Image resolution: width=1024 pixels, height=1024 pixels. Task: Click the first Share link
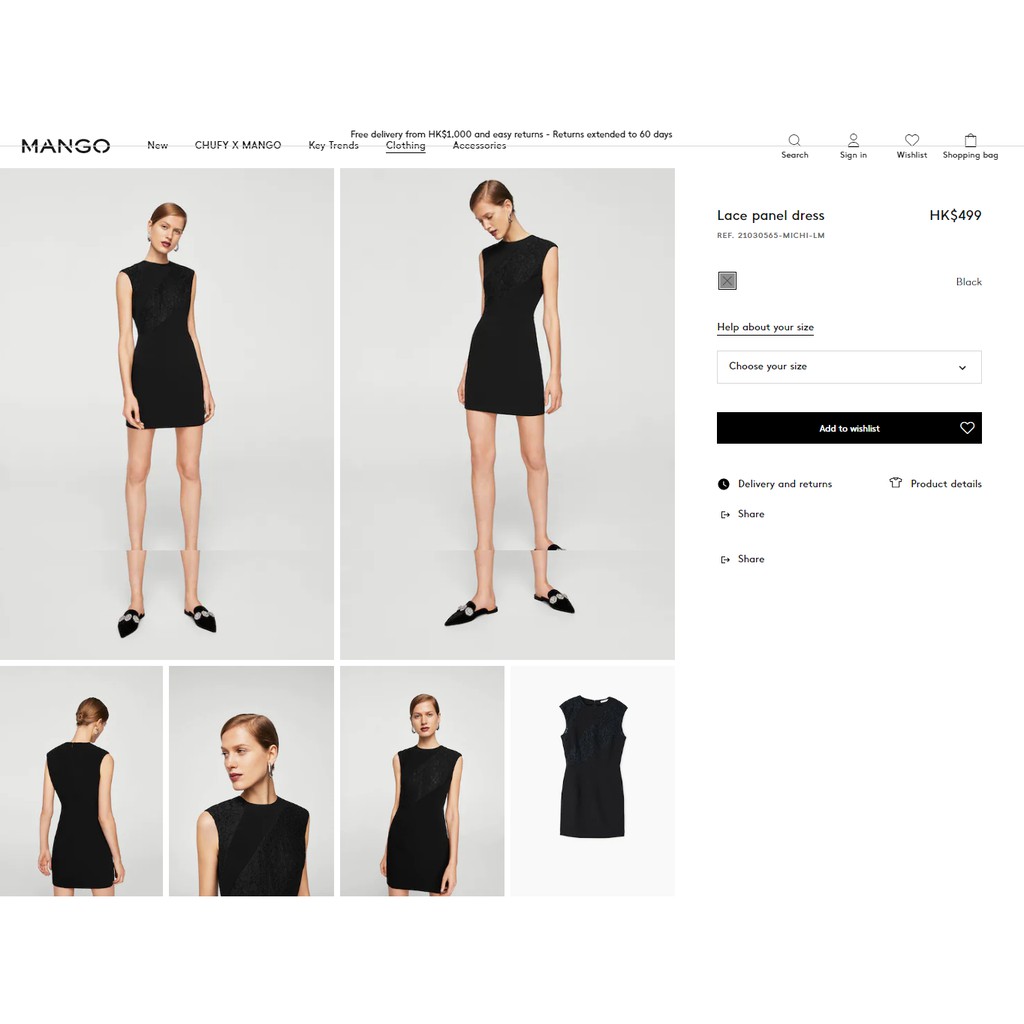[x=750, y=514]
